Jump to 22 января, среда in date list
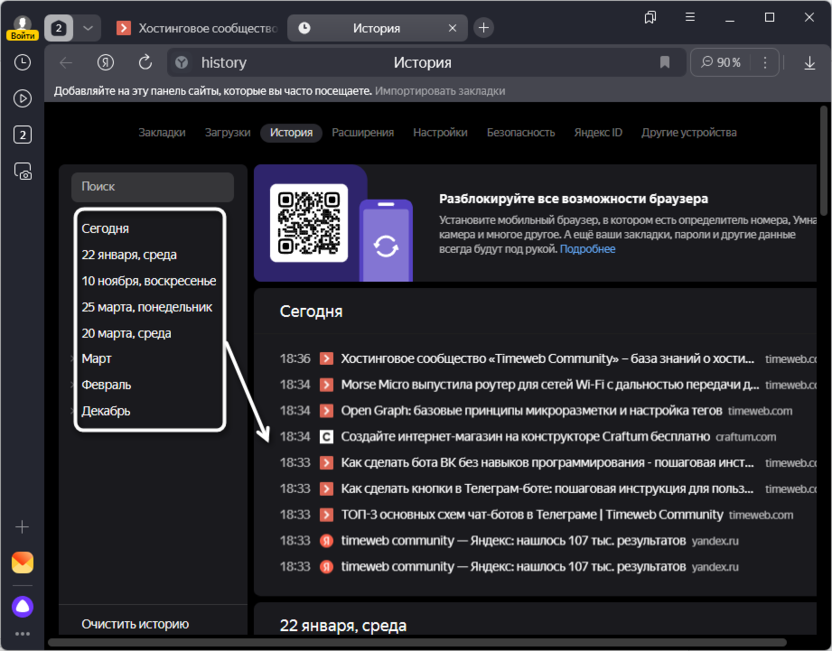 point(129,255)
